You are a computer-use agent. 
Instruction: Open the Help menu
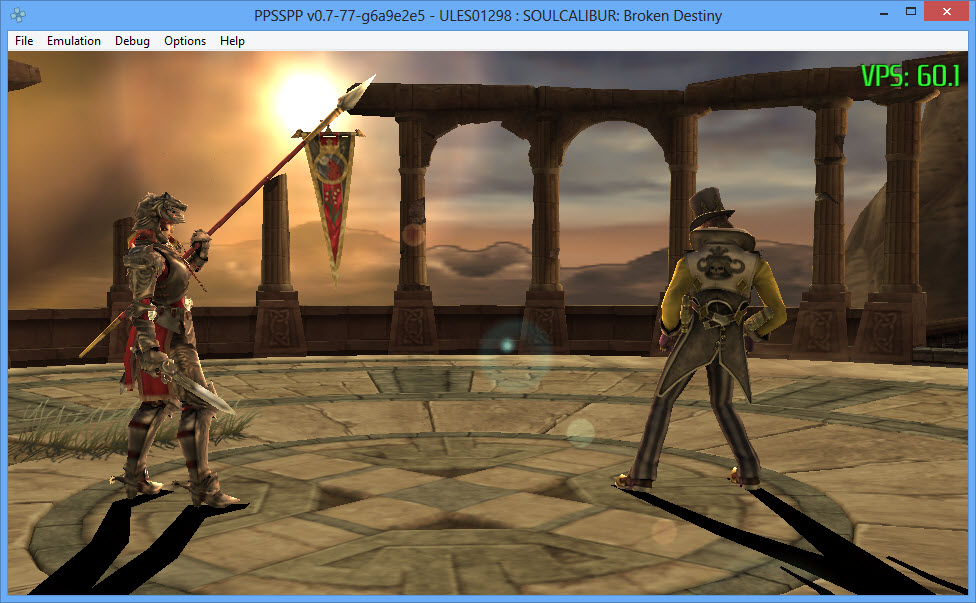coord(232,41)
